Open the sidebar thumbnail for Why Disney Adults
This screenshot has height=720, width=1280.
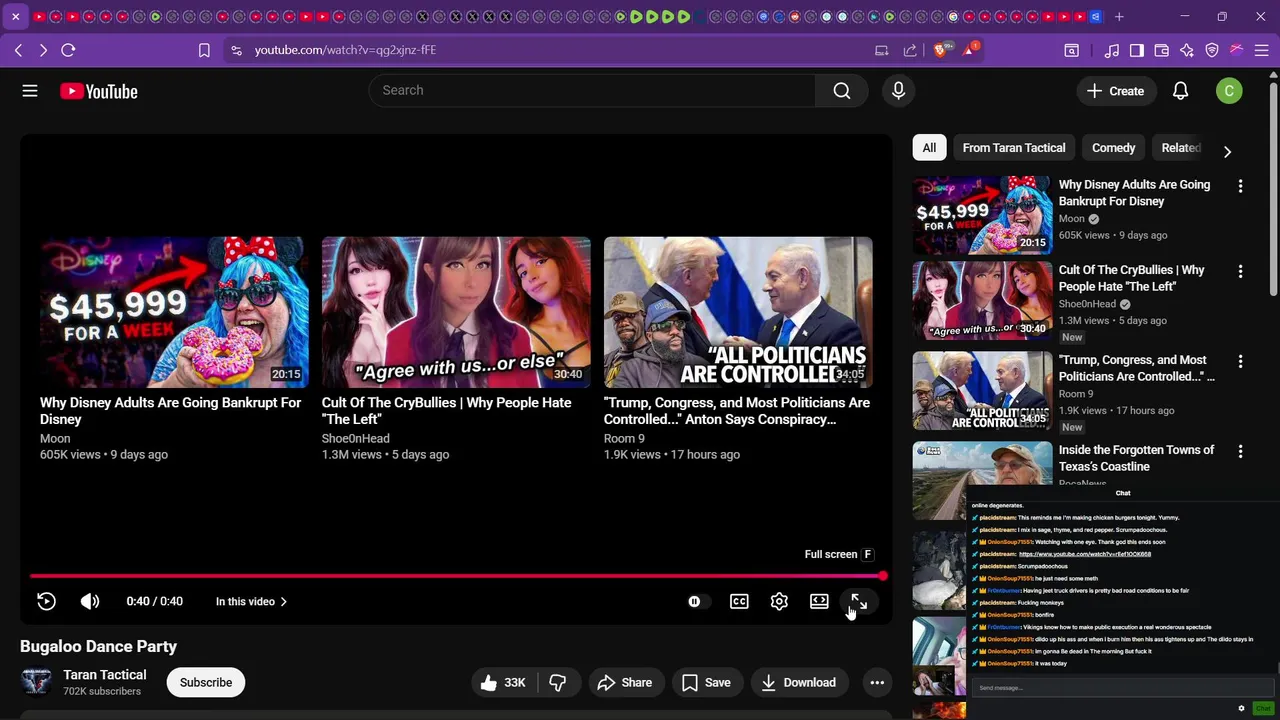point(982,215)
